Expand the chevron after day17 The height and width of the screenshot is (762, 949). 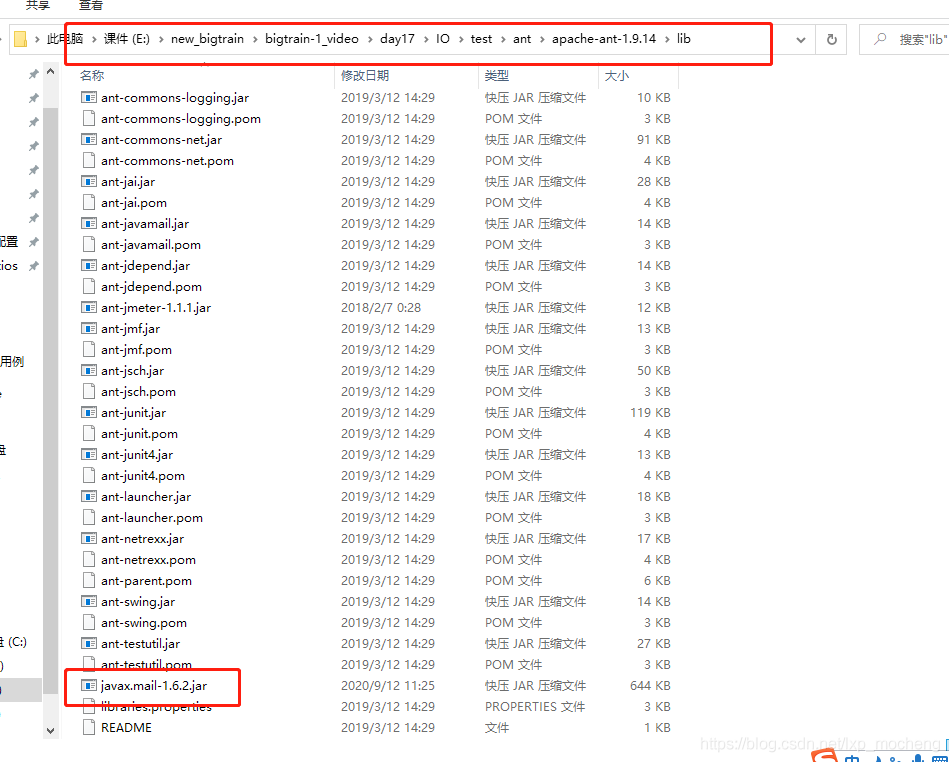coord(425,39)
